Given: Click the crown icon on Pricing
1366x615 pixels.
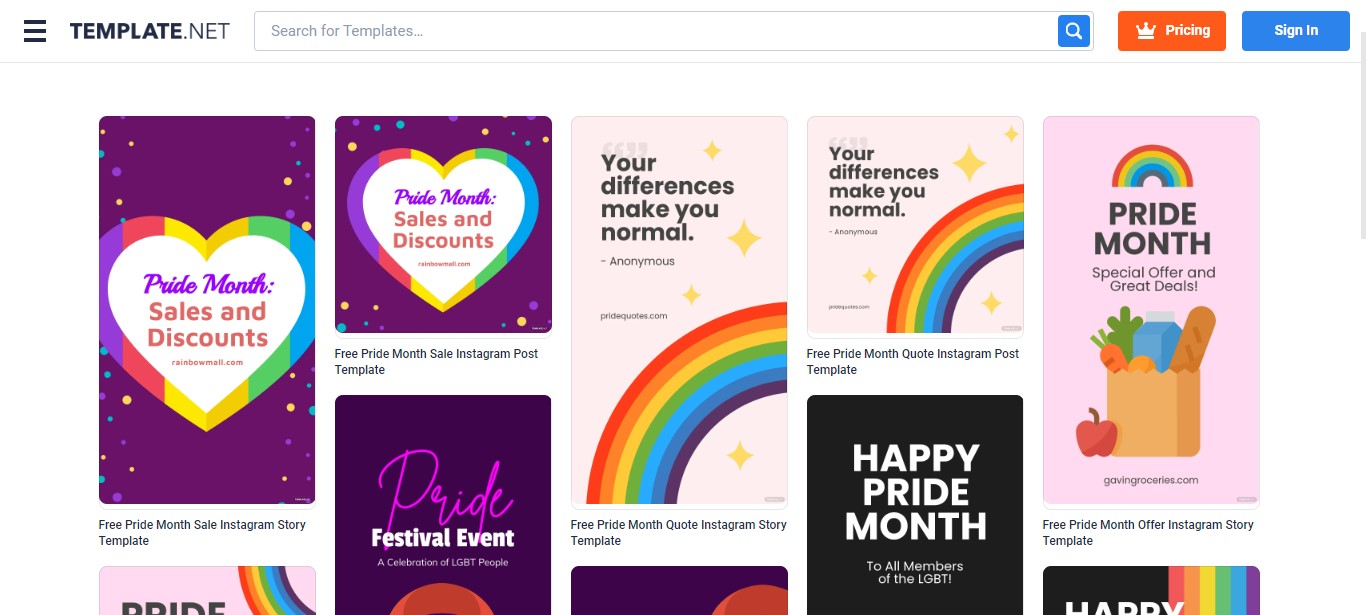Looking at the screenshot, I should point(1145,30).
